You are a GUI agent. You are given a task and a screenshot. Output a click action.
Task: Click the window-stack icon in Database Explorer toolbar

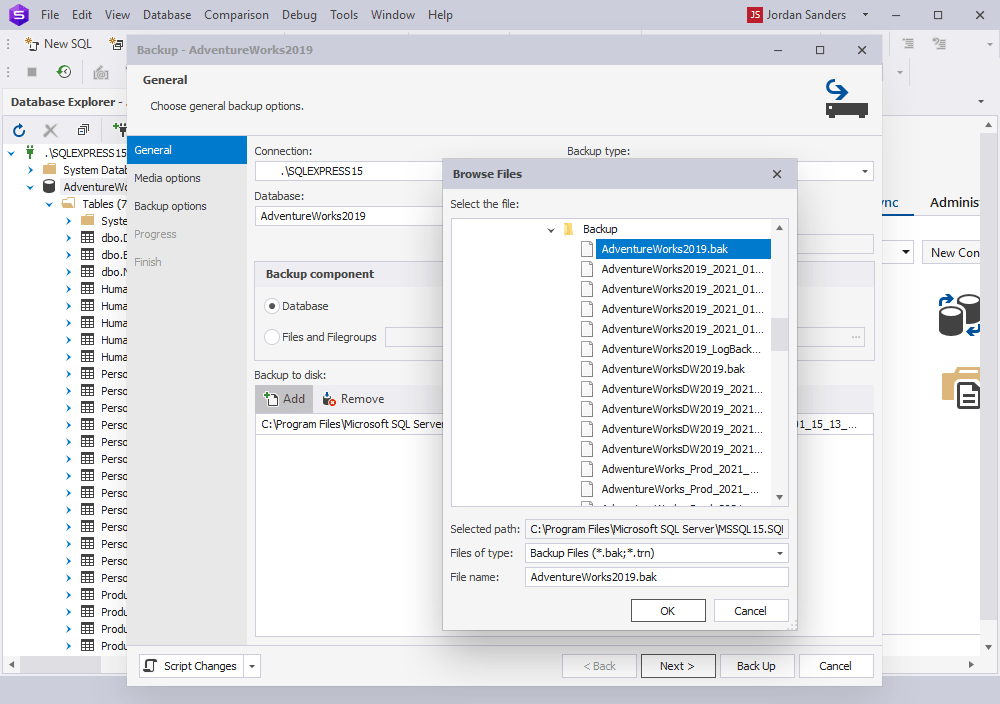(83, 129)
